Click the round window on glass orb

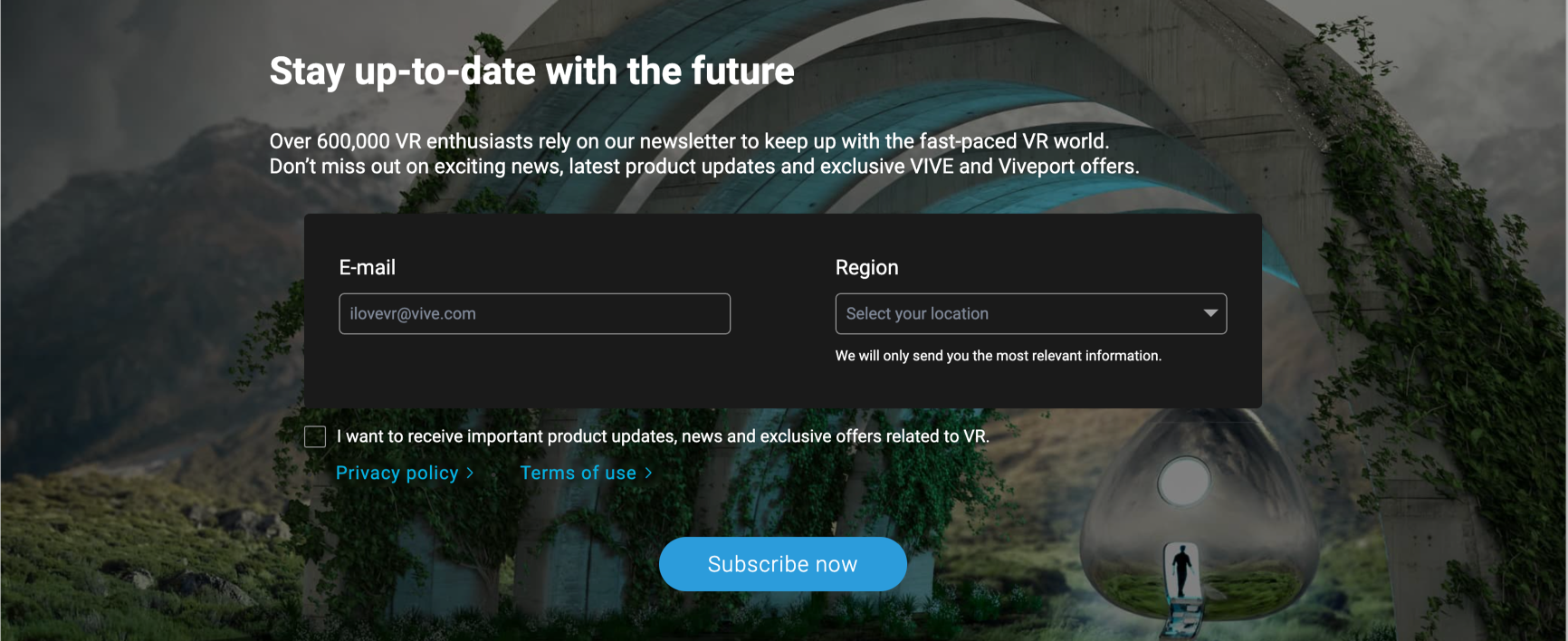point(1184,482)
